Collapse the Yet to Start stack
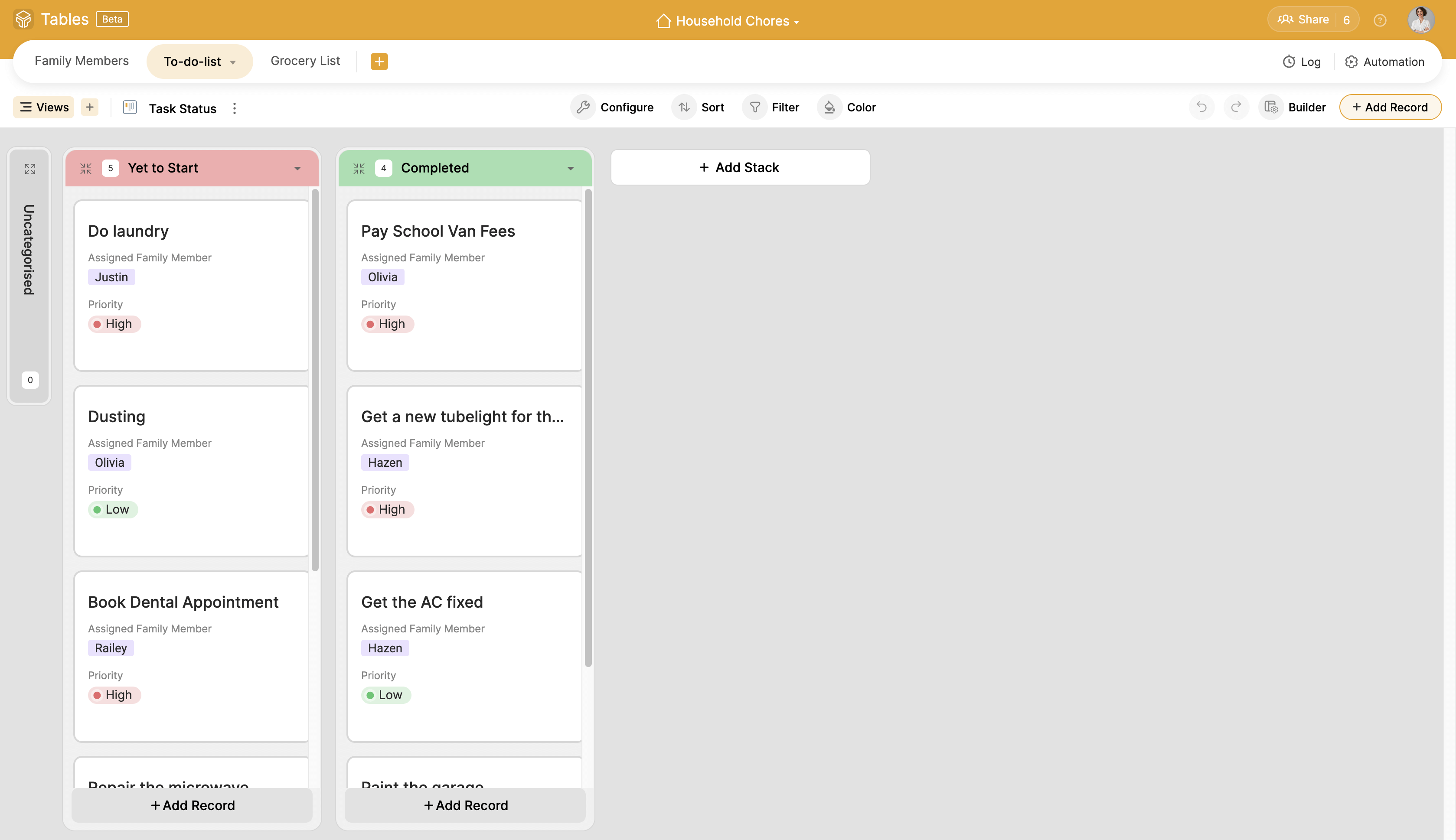Image resolution: width=1456 pixels, height=840 pixels. click(x=86, y=169)
